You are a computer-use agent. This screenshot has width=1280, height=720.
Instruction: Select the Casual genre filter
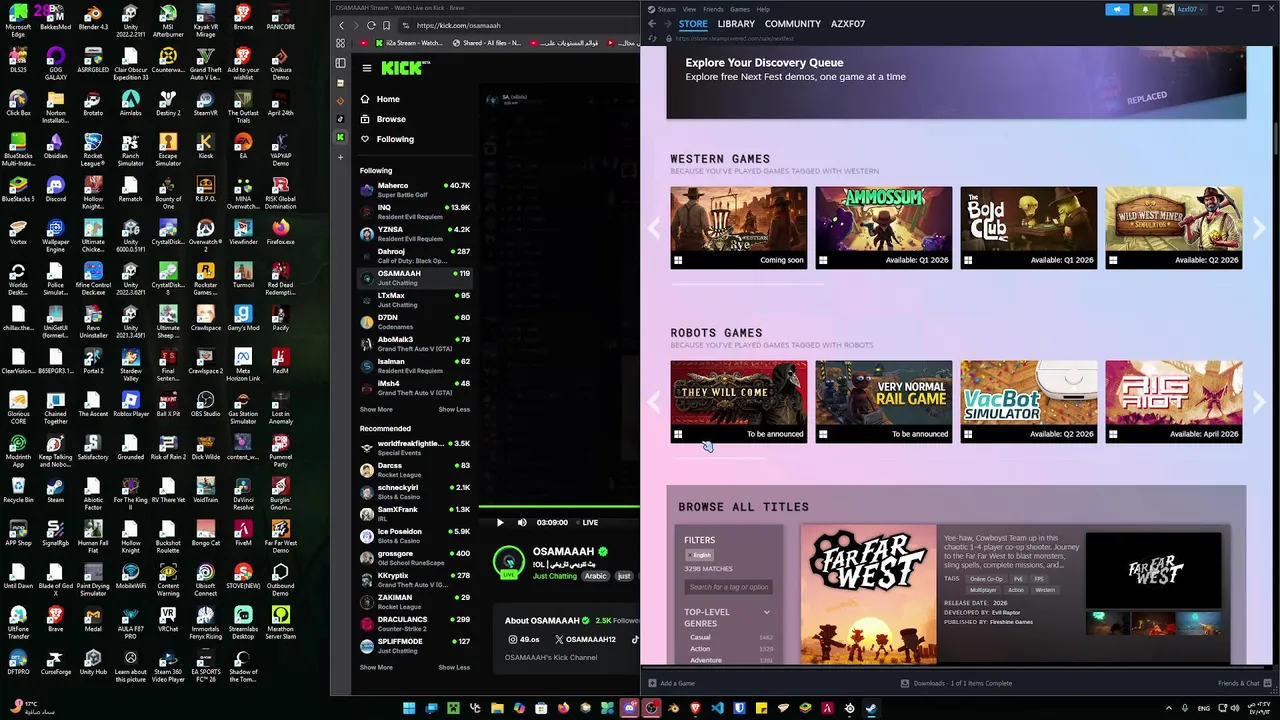[700, 637]
